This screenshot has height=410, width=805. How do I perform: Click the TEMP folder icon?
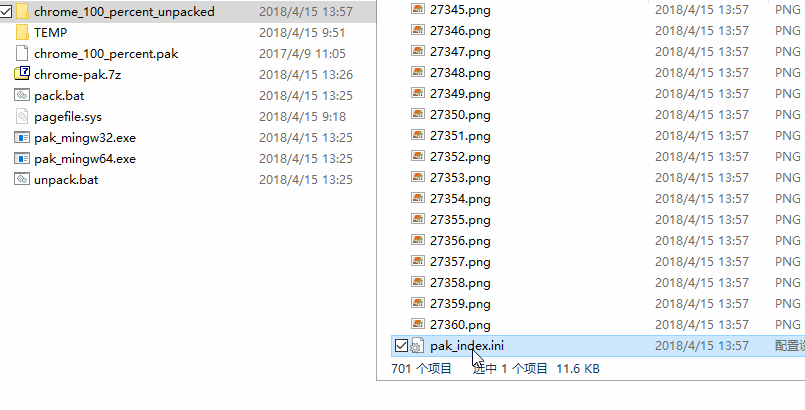(x=22, y=32)
